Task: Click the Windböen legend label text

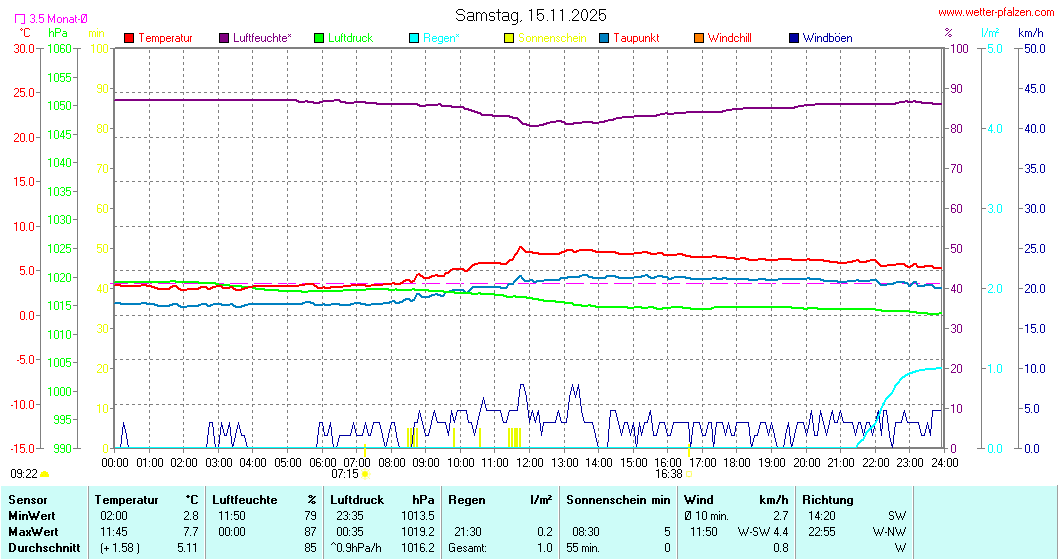Action: pos(827,38)
